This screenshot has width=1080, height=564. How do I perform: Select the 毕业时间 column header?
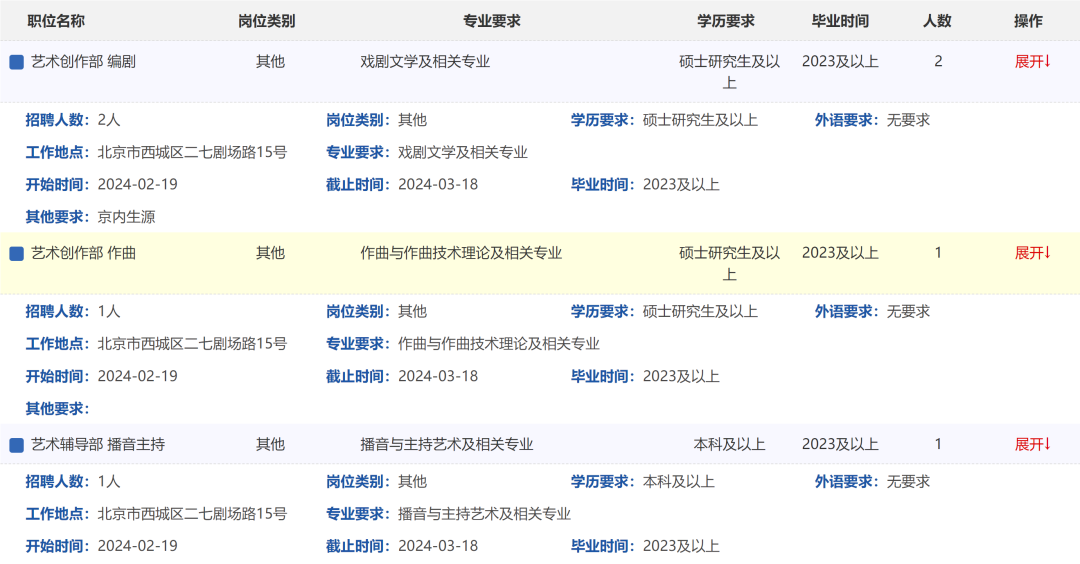(x=840, y=21)
